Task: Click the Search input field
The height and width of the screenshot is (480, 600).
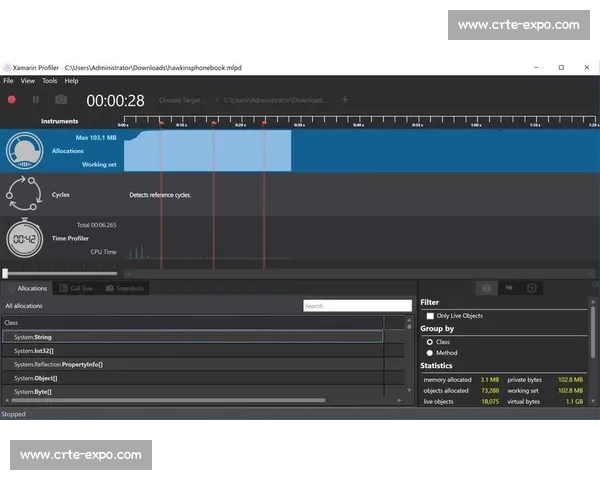Action: click(357, 306)
